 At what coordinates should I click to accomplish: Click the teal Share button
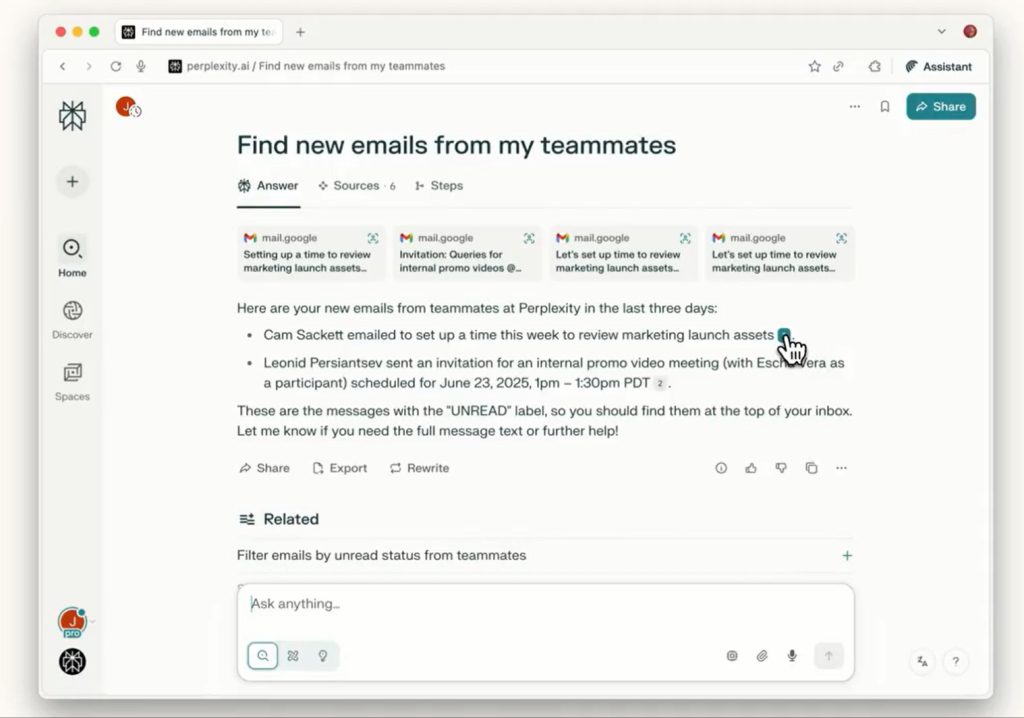940,106
